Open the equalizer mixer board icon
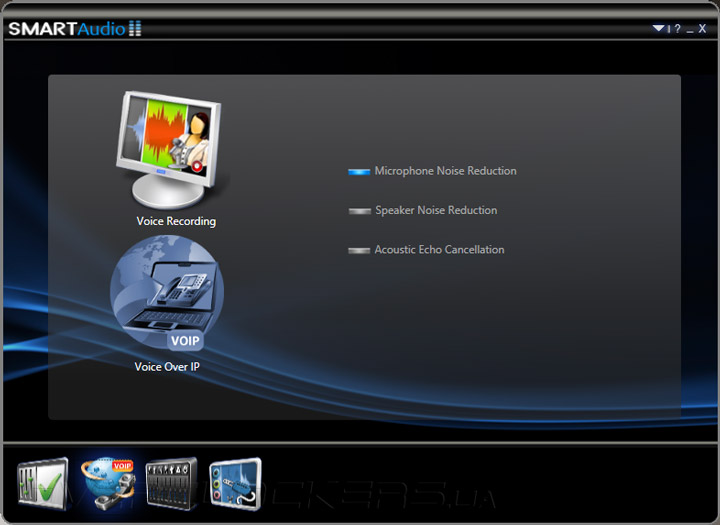Screen dimensions: 720x525 coord(172,484)
